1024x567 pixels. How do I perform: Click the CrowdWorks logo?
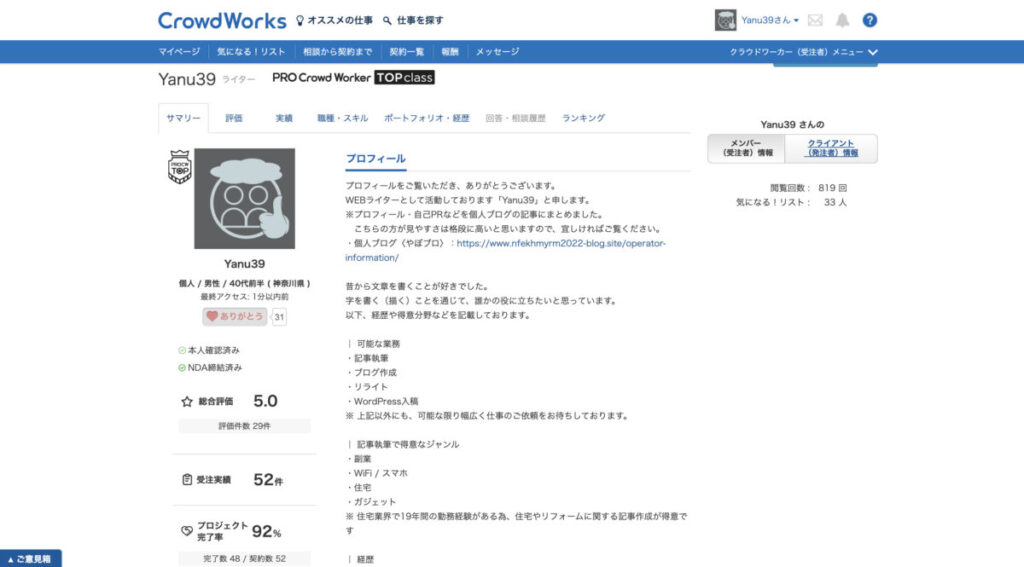[x=222, y=20]
